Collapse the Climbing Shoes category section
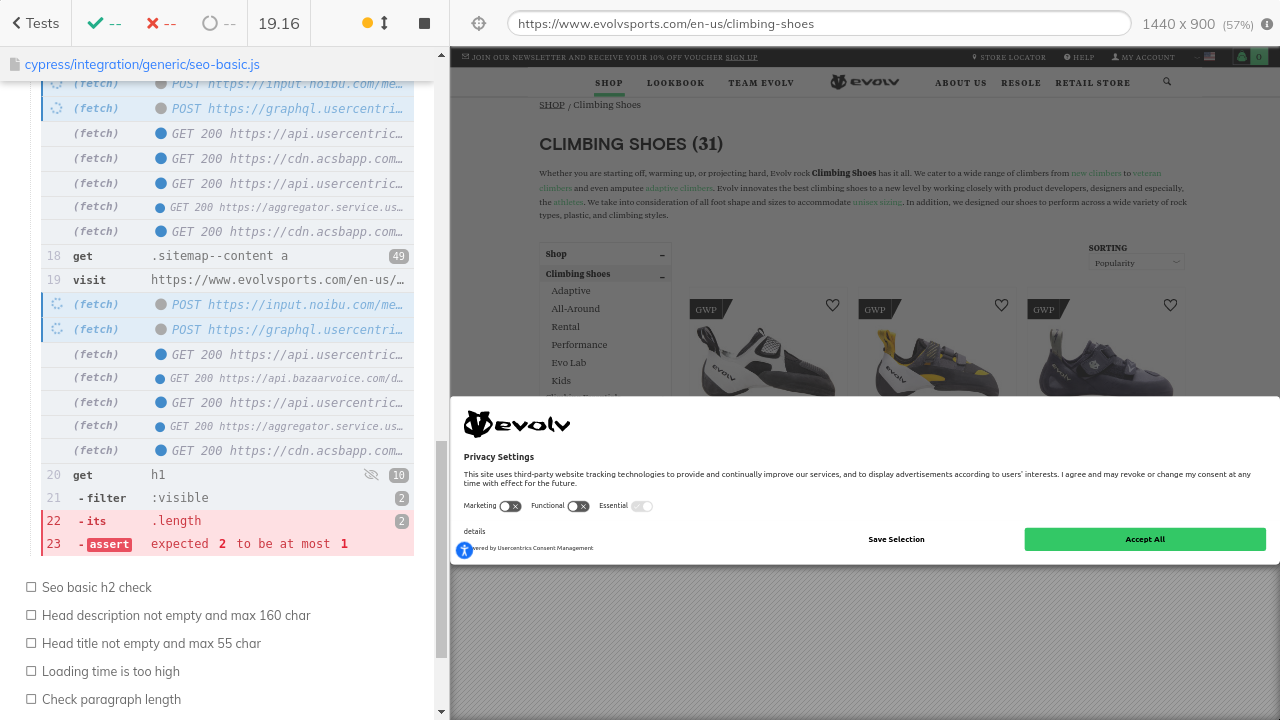Image resolution: width=1280 pixels, height=720 pixels. click(x=662, y=274)
